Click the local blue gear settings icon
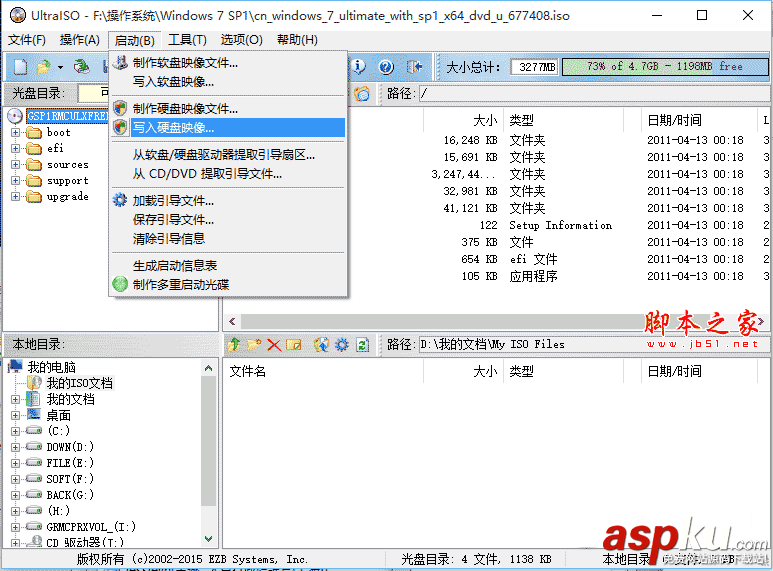Viewport: 773px width, 571px height. tap(342, 344)
